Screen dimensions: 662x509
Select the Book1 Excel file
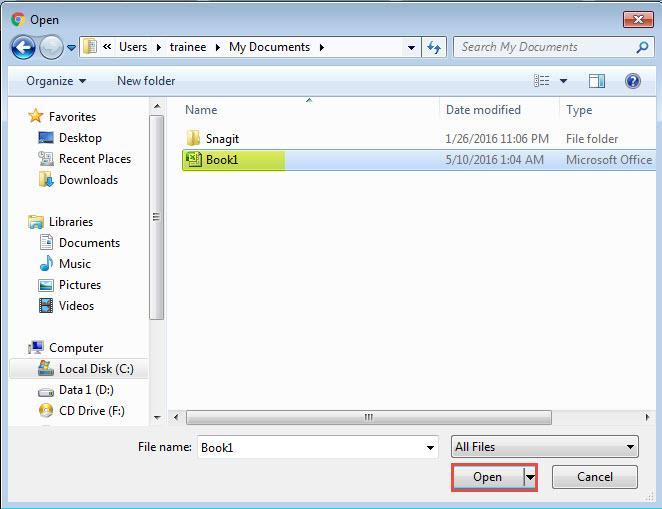419,160
